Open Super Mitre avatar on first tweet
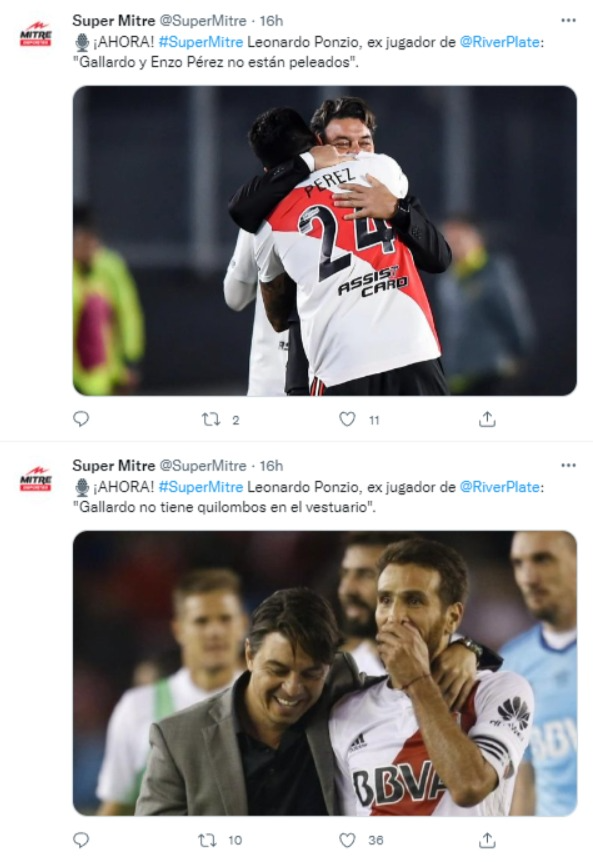The height and width of the screenshot is (862, 593). [35, 34]
